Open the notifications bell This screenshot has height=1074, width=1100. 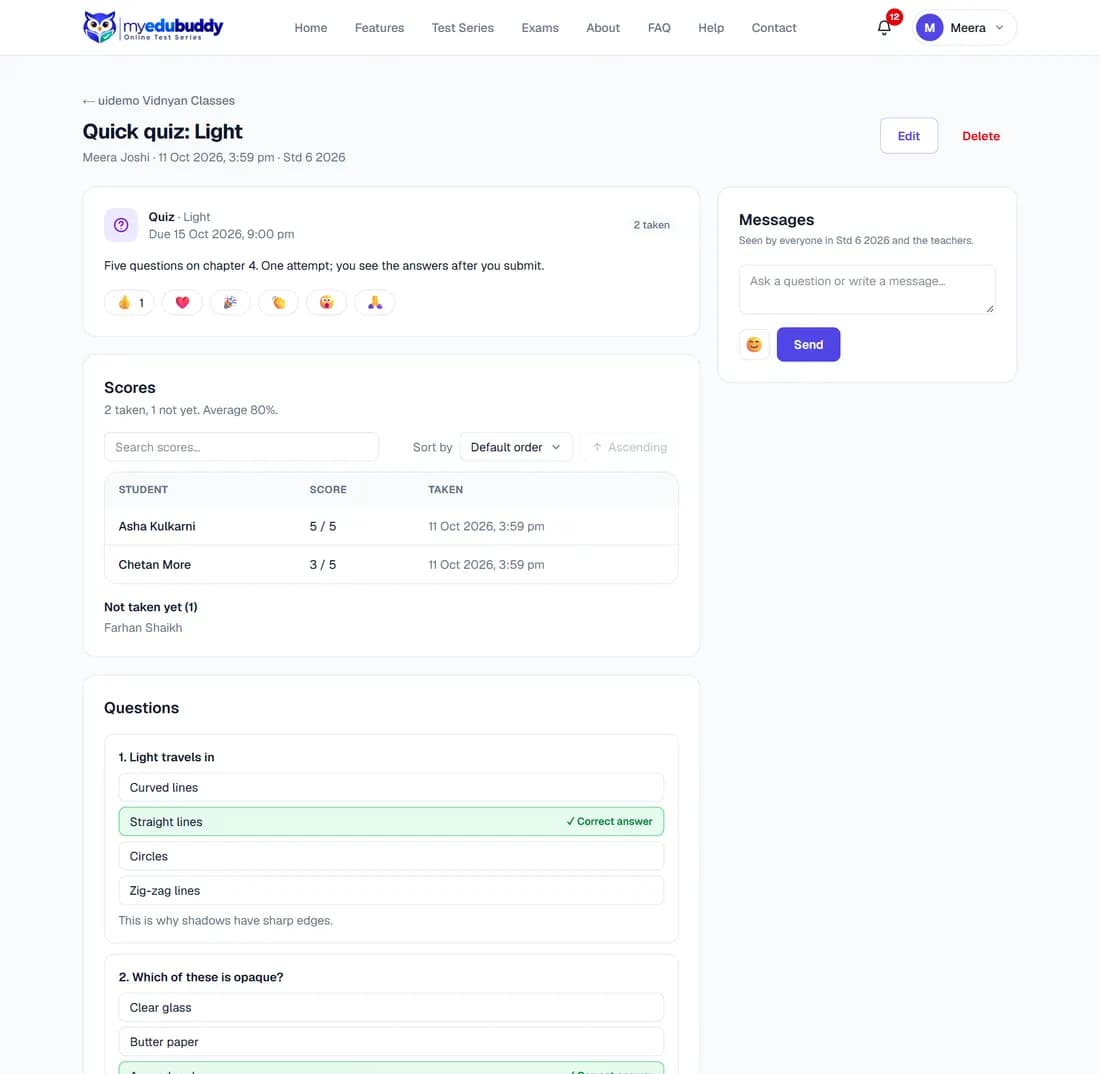[884, 27]
